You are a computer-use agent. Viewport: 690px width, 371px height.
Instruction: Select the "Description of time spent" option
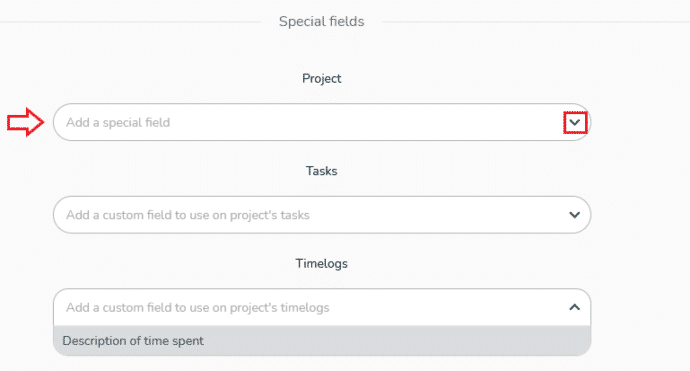[322, 341]
